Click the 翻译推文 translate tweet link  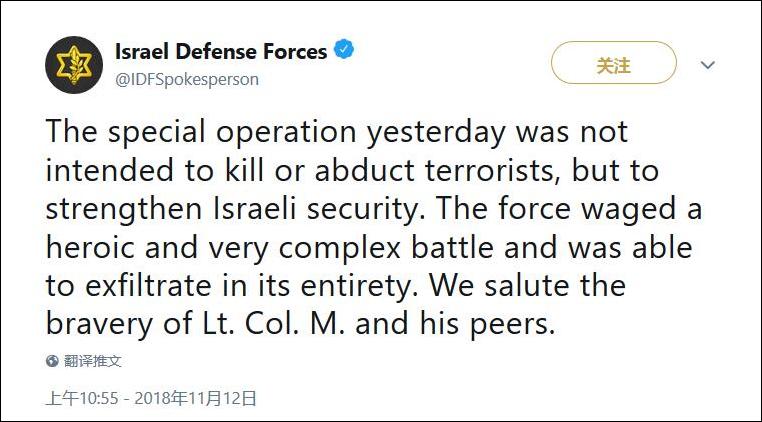point(93,361)
